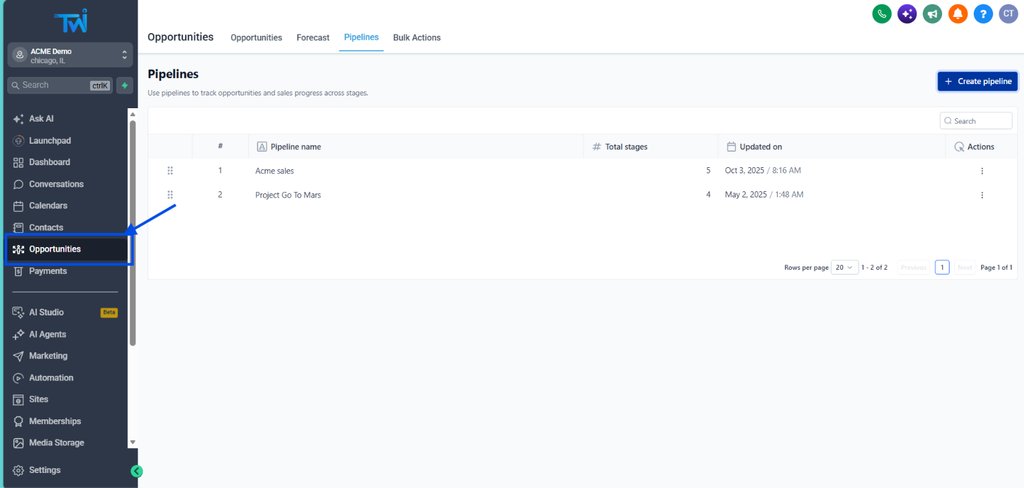The width and height of the screenshot is (1024, 488).
Task: Click the 'Page 1 of 1' text
Action: pos(997,268)
